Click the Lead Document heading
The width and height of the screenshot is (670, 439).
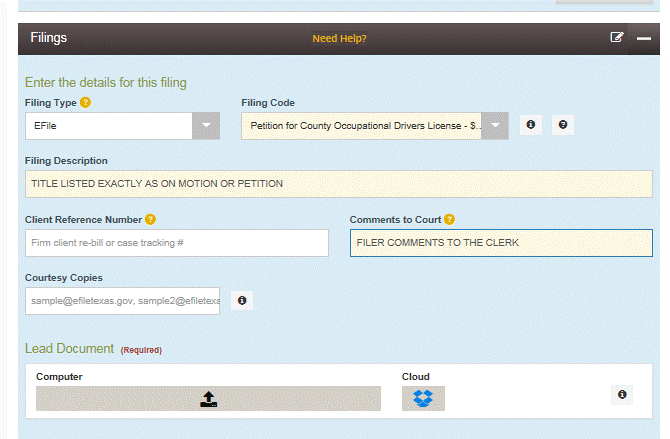click(69, 348)
